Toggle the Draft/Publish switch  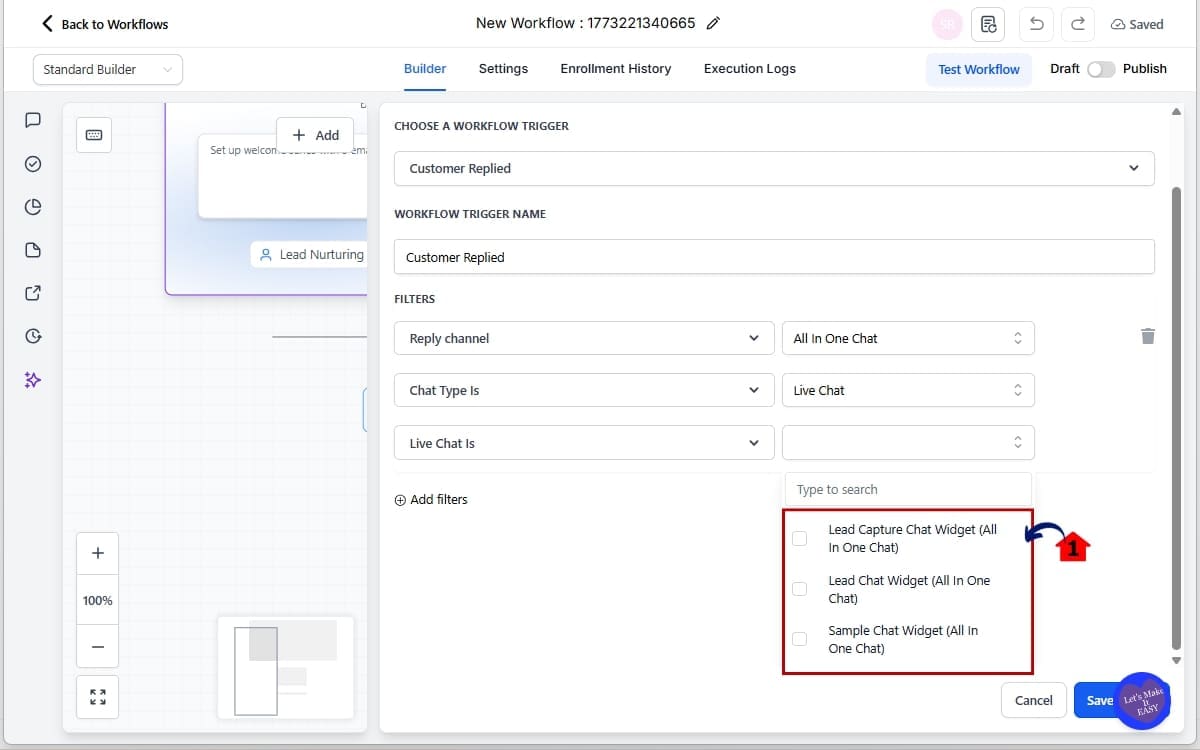click(1101, 69)
